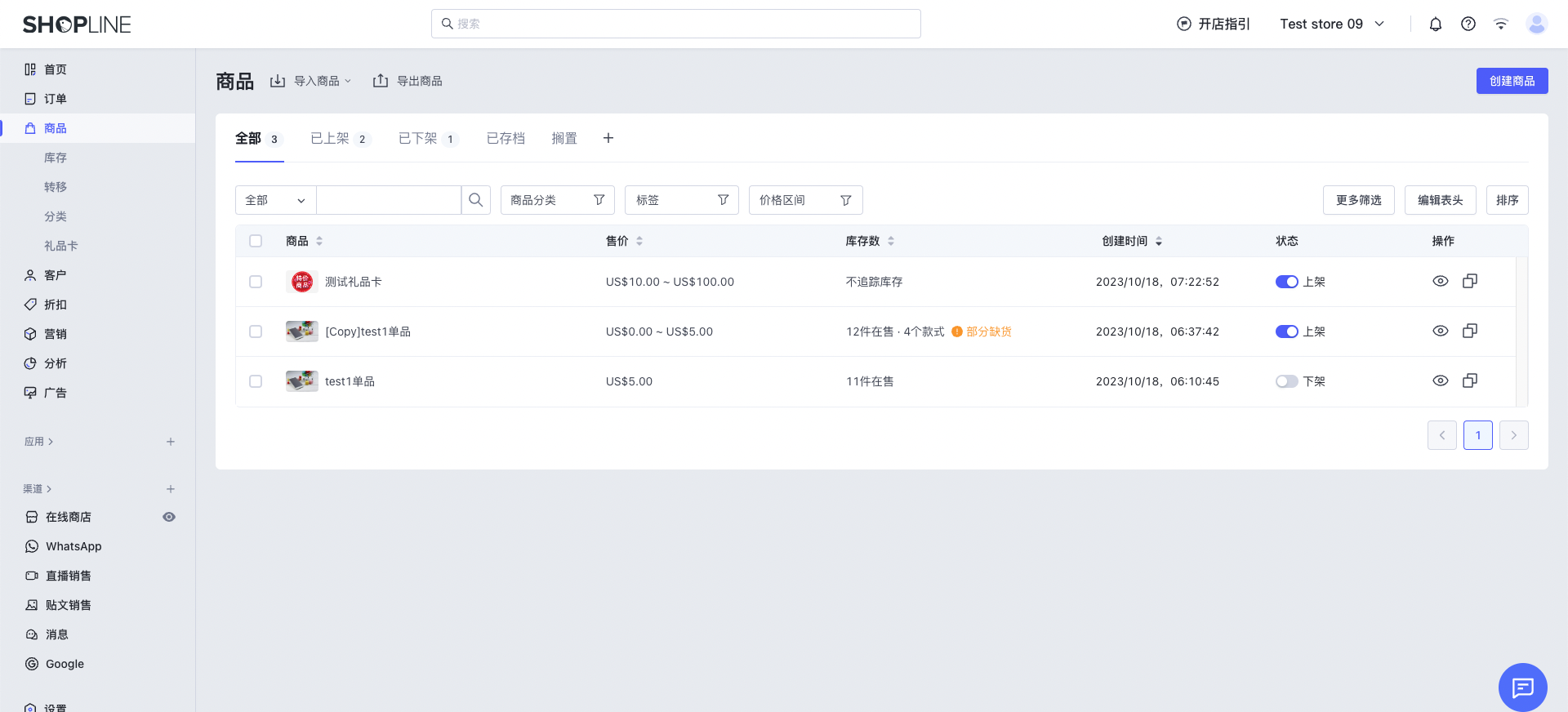Toggle off 上架 status for 测试礼品卡
Image resolution: width=1568 pixels, height=712 pixels.
(1286, 282)
